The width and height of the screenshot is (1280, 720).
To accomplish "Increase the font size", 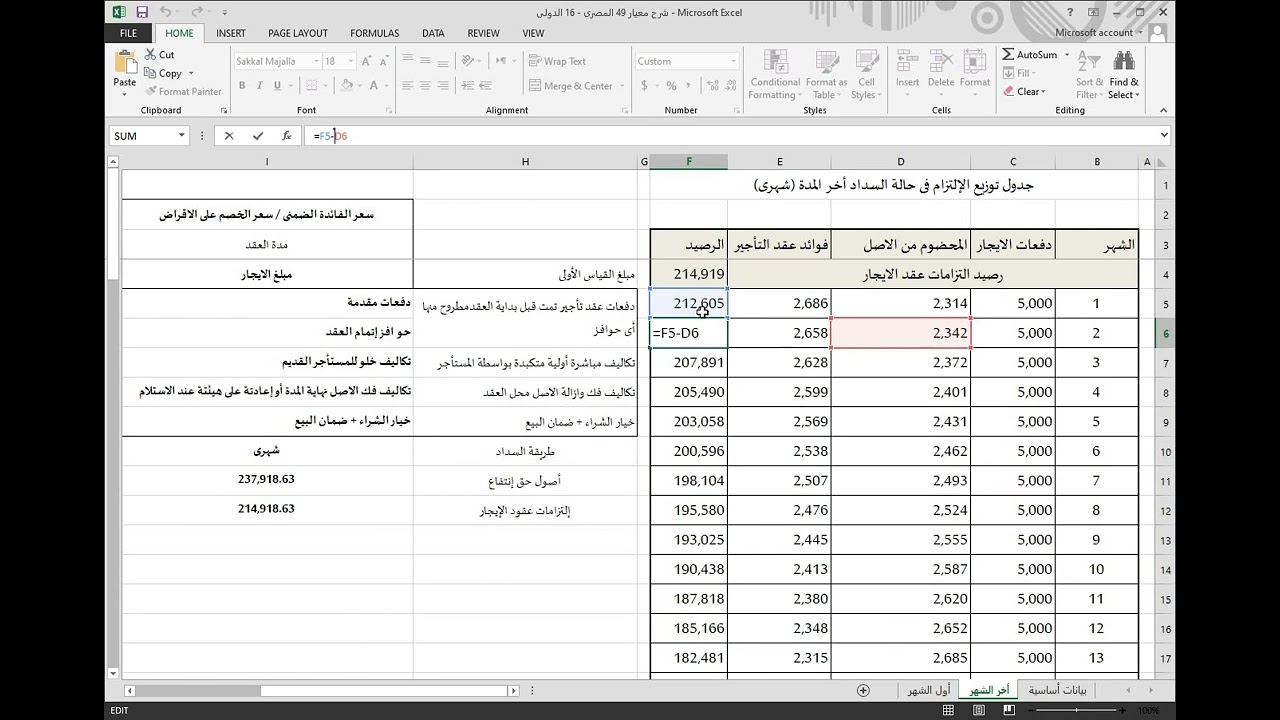I will tap(365, 61).
